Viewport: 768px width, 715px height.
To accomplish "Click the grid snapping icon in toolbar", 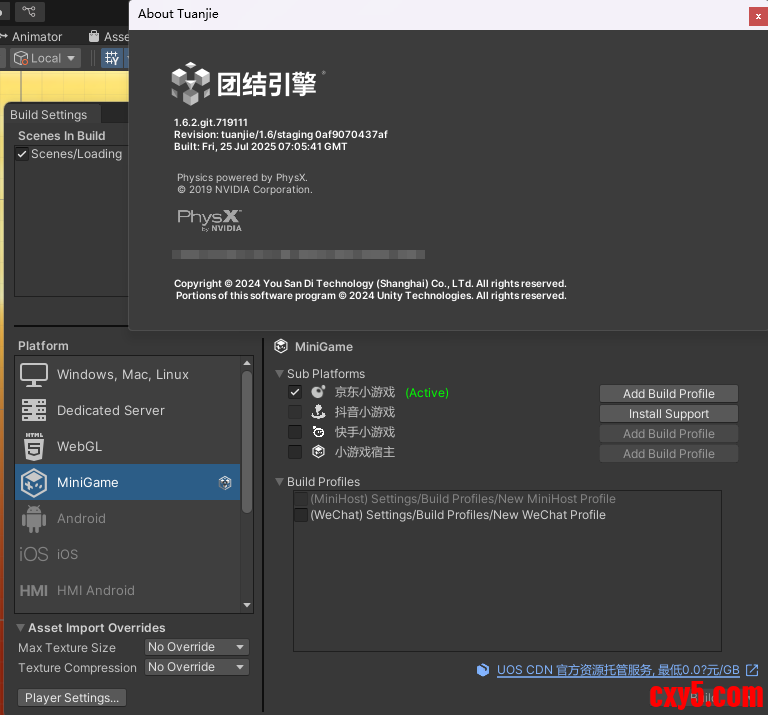I will (x=112, y=58).
